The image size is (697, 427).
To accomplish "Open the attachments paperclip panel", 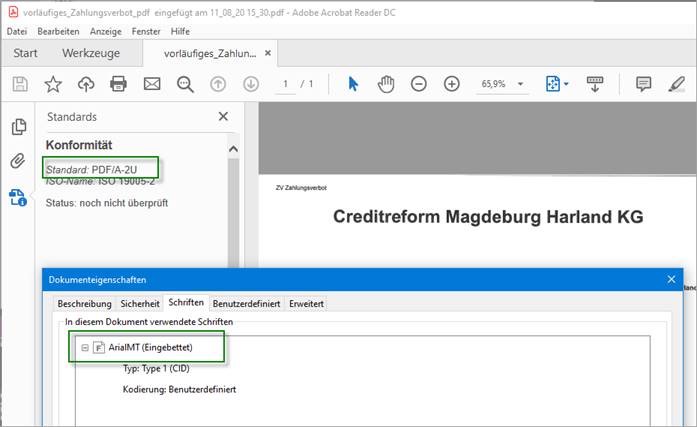I will pyautogui.click(x=18, y=161).
